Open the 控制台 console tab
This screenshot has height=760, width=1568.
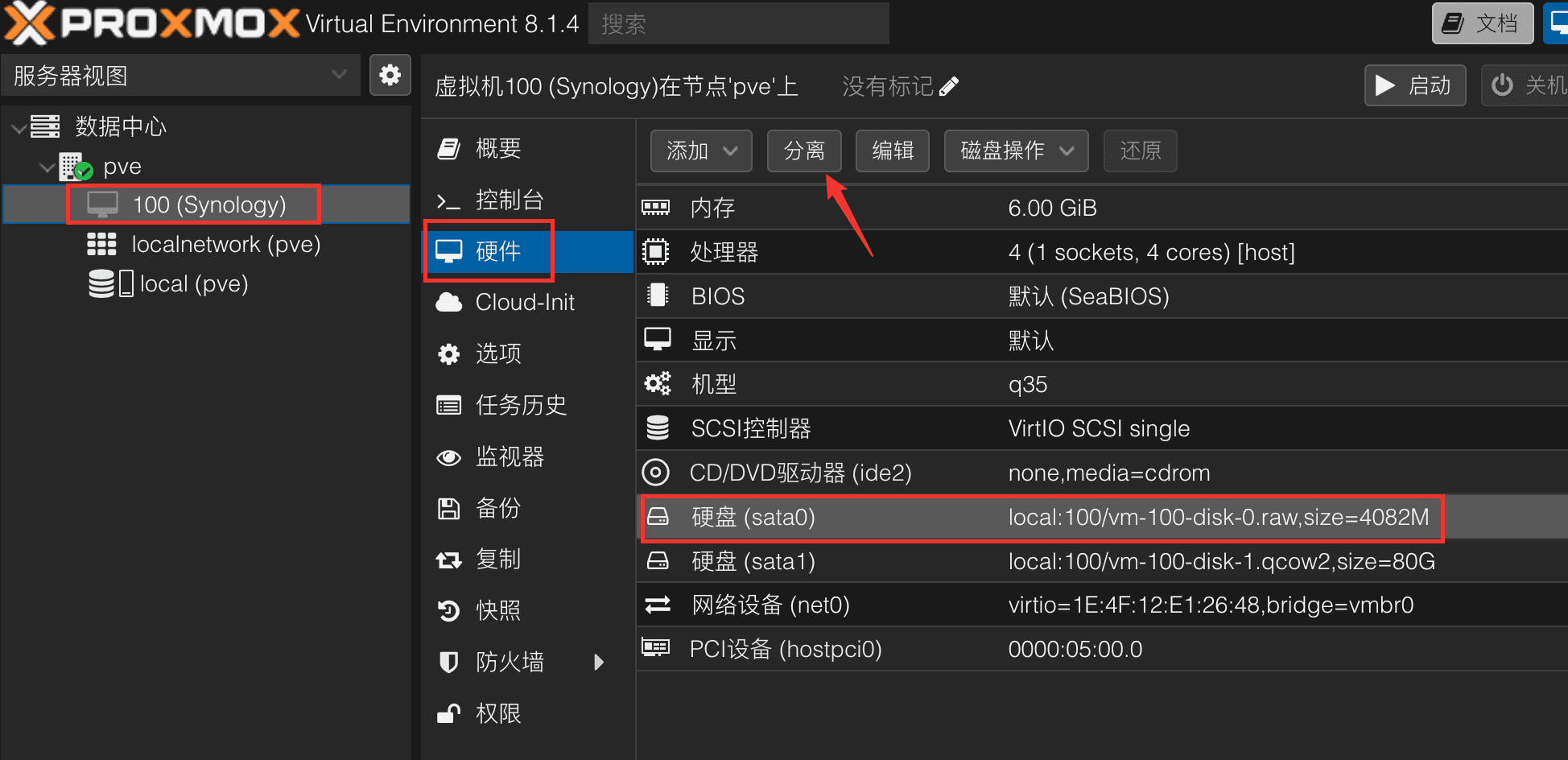[528, 200]
